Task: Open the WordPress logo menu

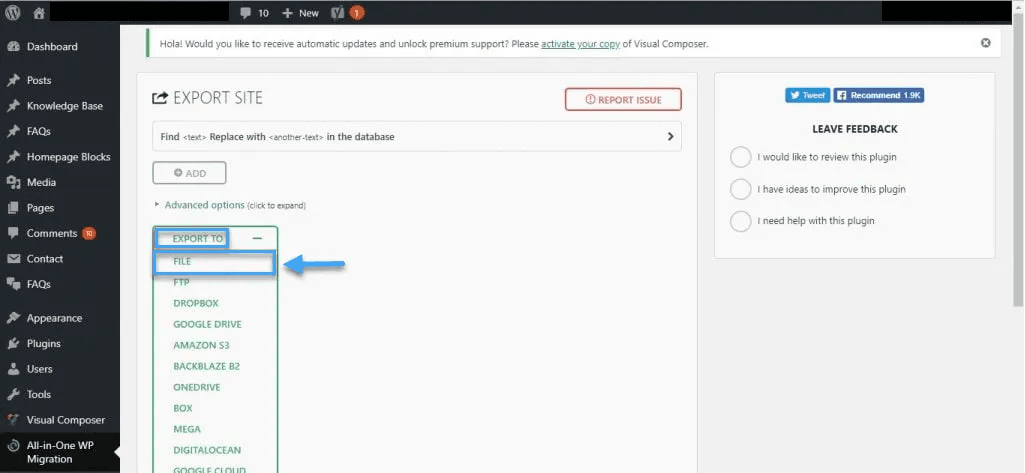Action: 12,12
